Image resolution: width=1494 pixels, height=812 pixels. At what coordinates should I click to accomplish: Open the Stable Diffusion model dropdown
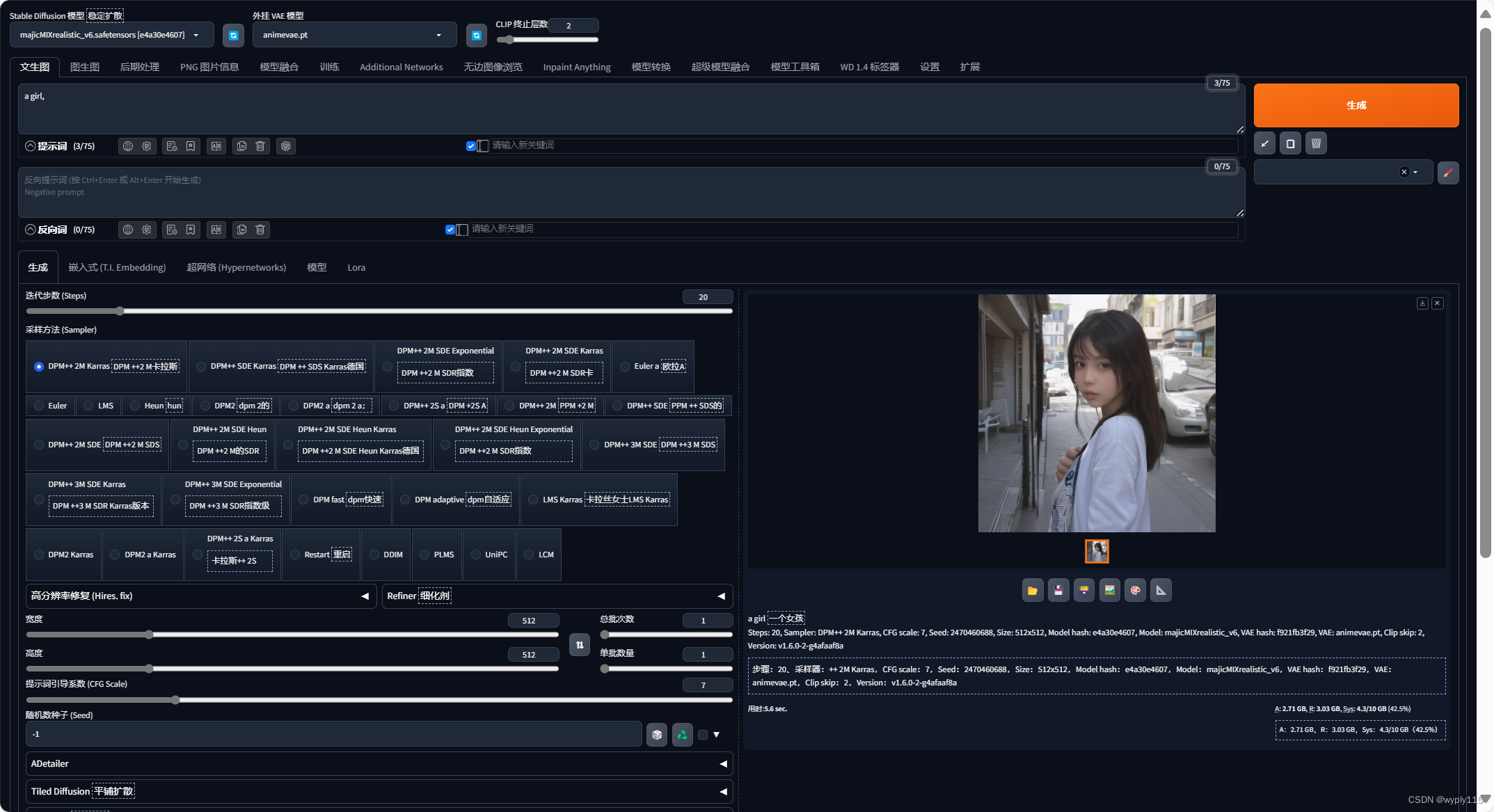pos(109,35)
